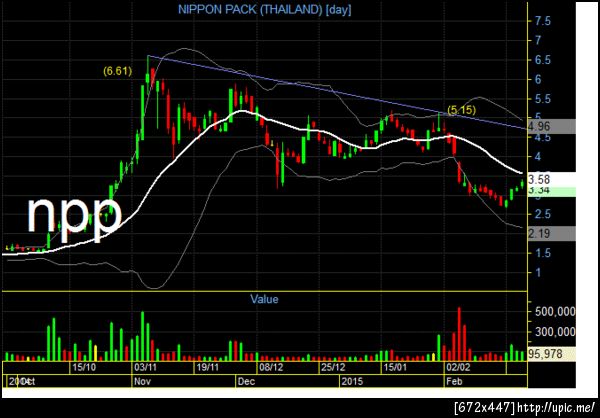
Task: Click the 500,000 volume axis label
Action: click(x=555, y=312)
